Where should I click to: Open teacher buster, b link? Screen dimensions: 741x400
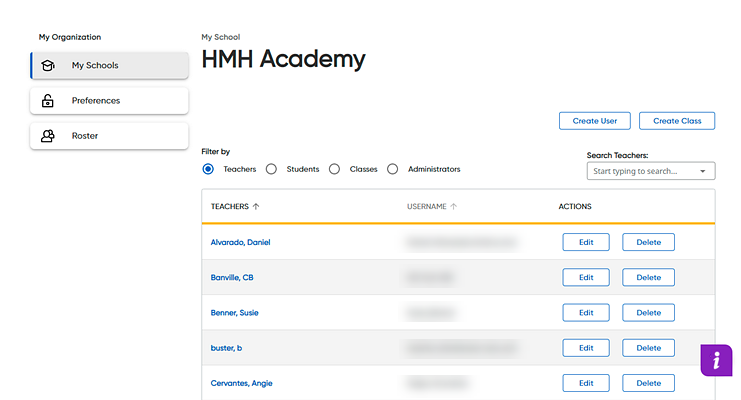pos(226,348)
